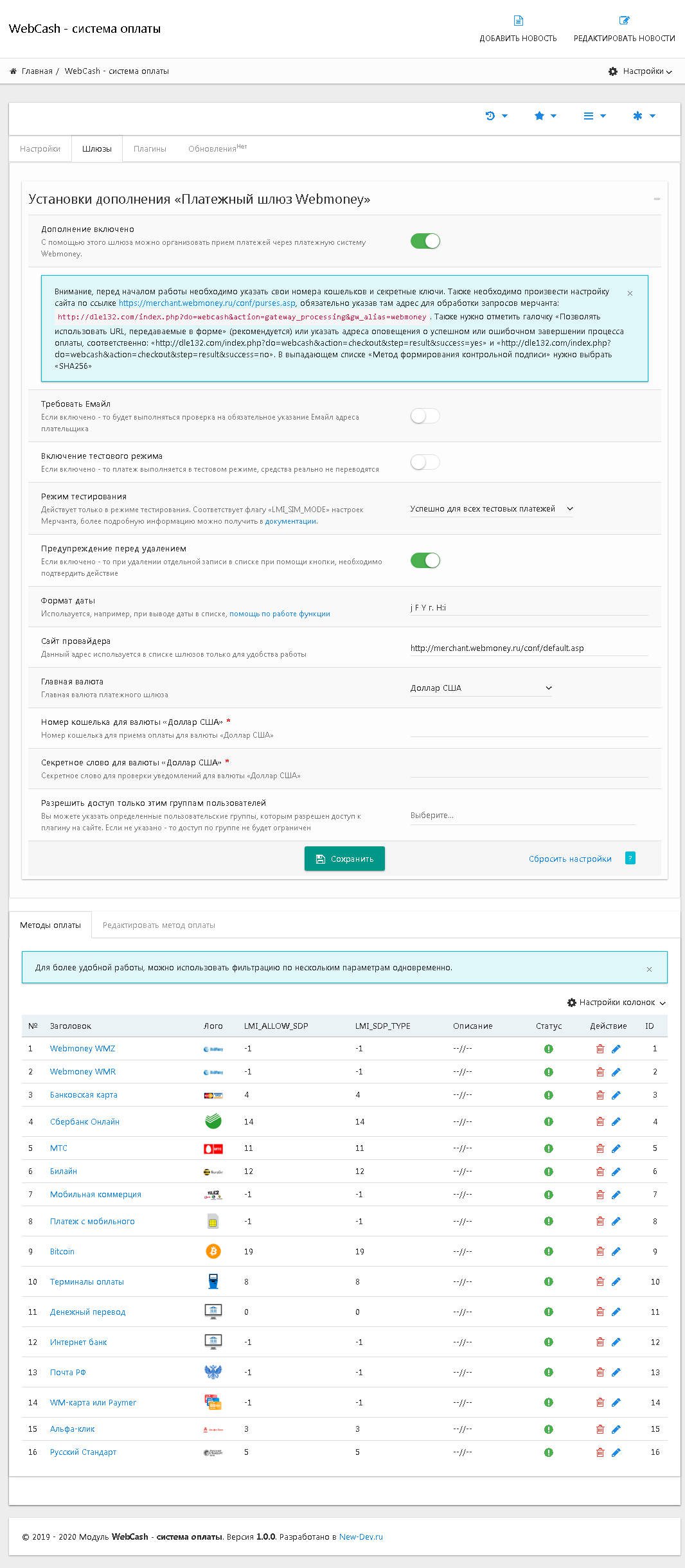Delete the Webmoney WMZ payment method
Screen dimensions: 685x1568
click(x=600, y=1049)
